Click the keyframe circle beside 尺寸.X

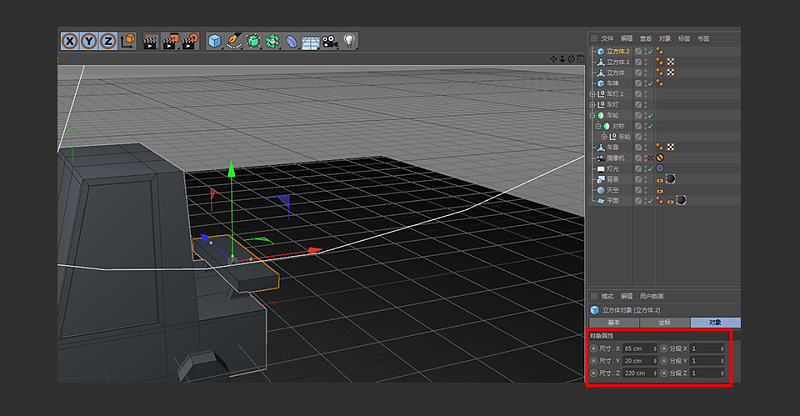pyautogui.click(x=593, y=349)
